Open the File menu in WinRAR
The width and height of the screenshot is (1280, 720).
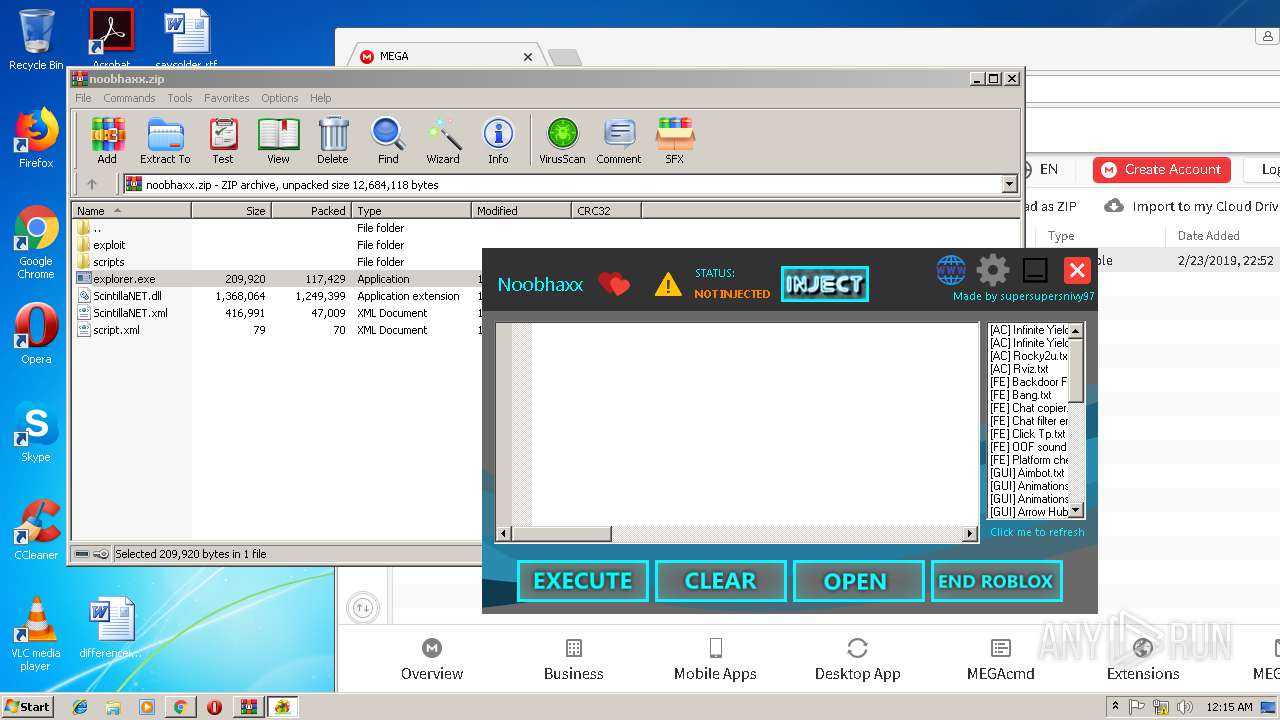83,98
